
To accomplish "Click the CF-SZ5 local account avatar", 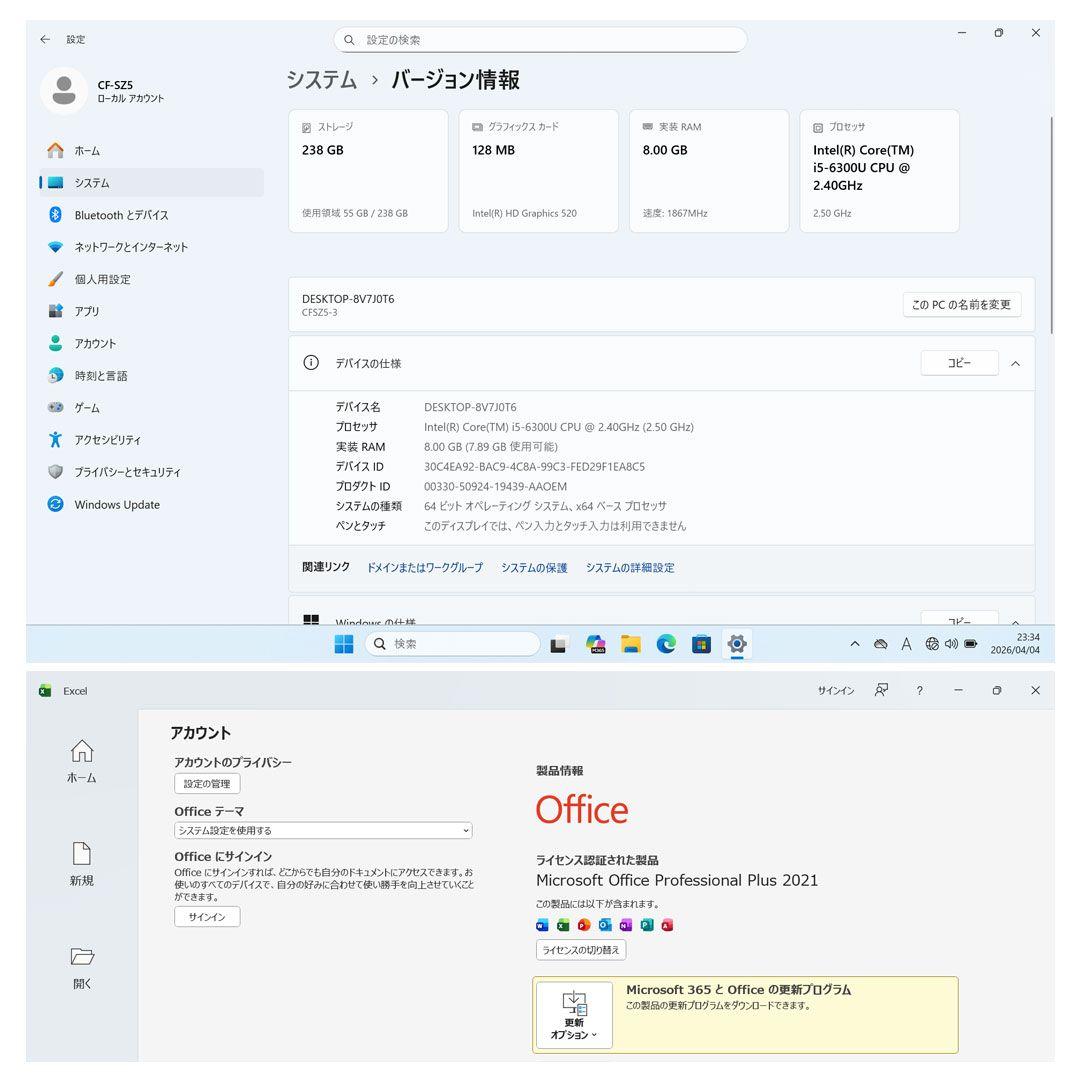I will coord(64,90).
